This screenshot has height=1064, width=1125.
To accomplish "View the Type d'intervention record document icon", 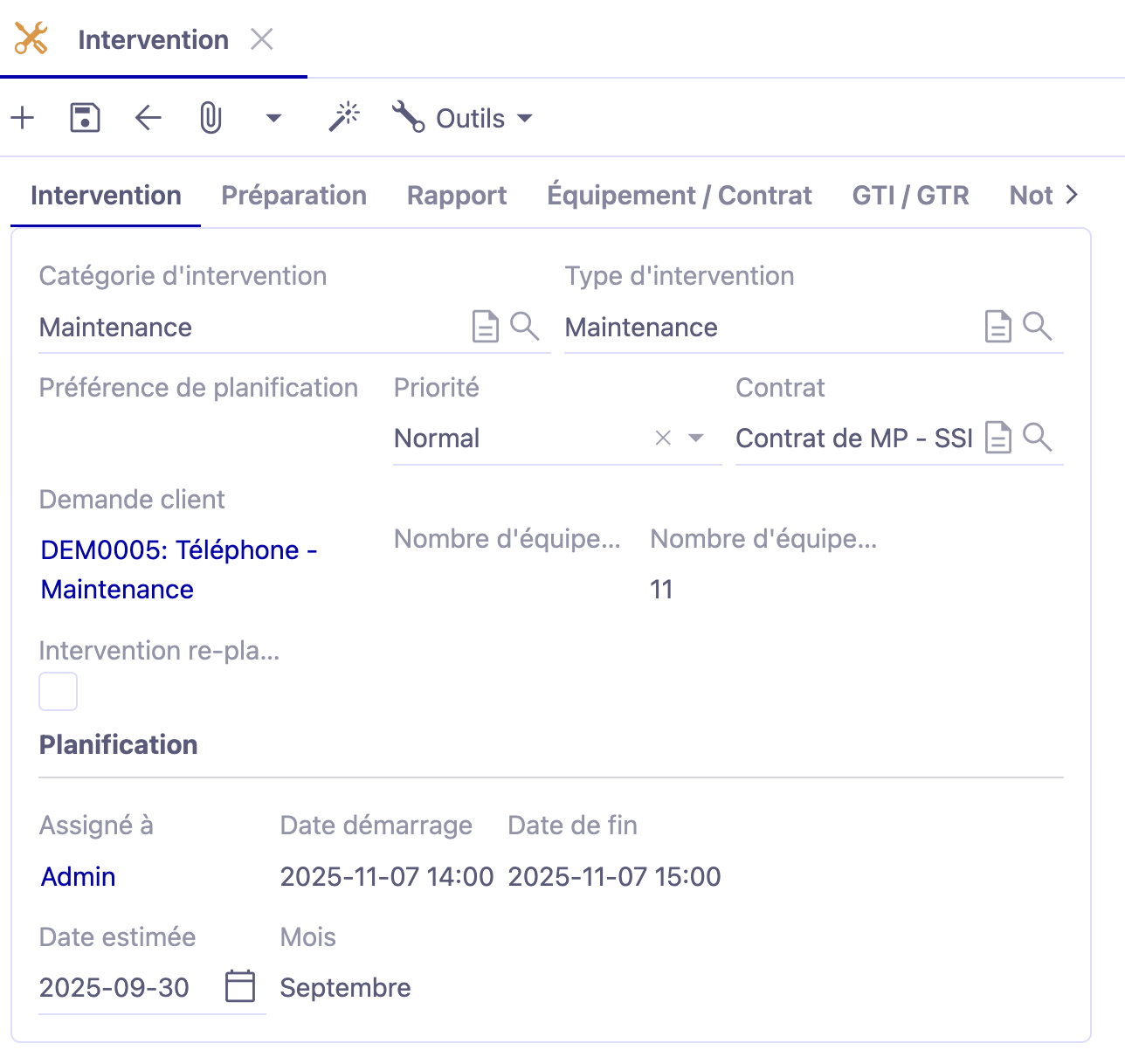I will coord(997,327).
